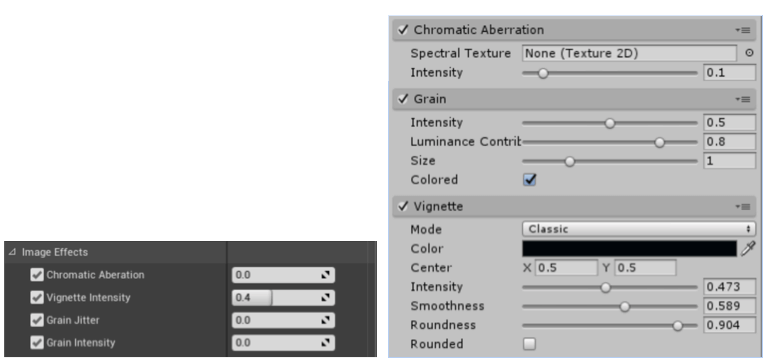Click Vignette Intensity reset arrow icon
The image size is (767, 361).
325,297
